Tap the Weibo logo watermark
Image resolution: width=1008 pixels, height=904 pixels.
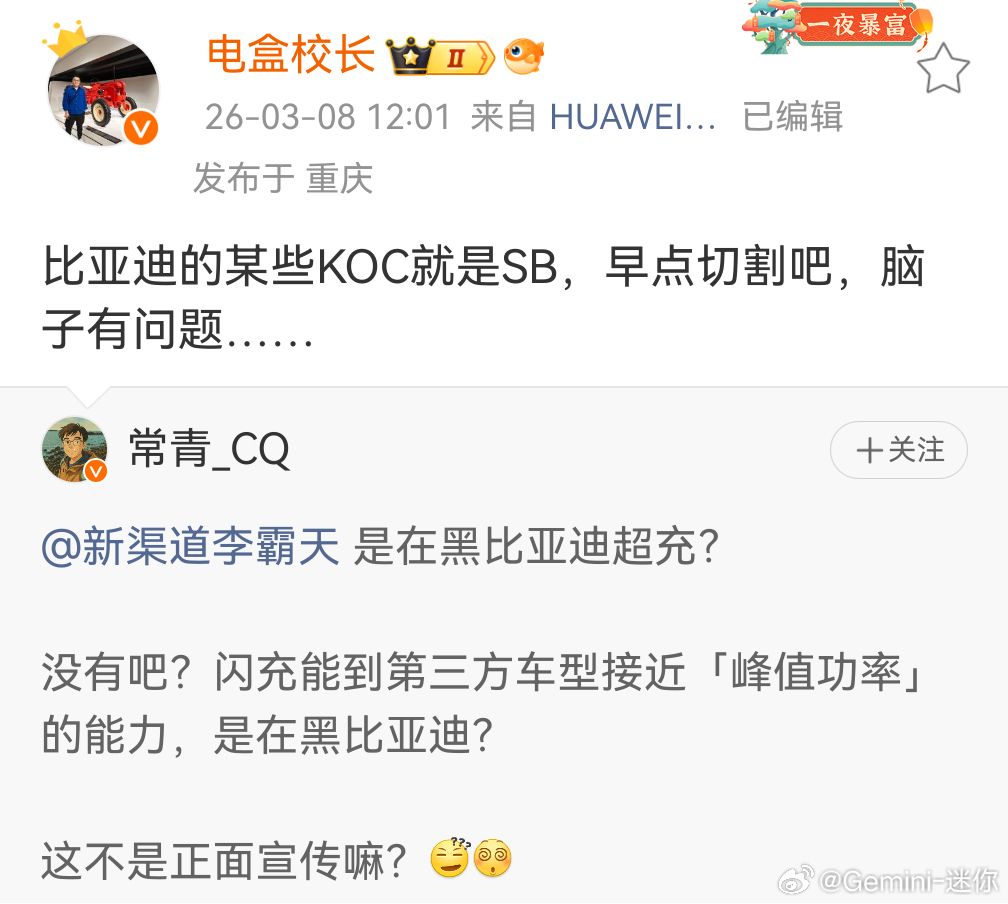coord(796,880)
